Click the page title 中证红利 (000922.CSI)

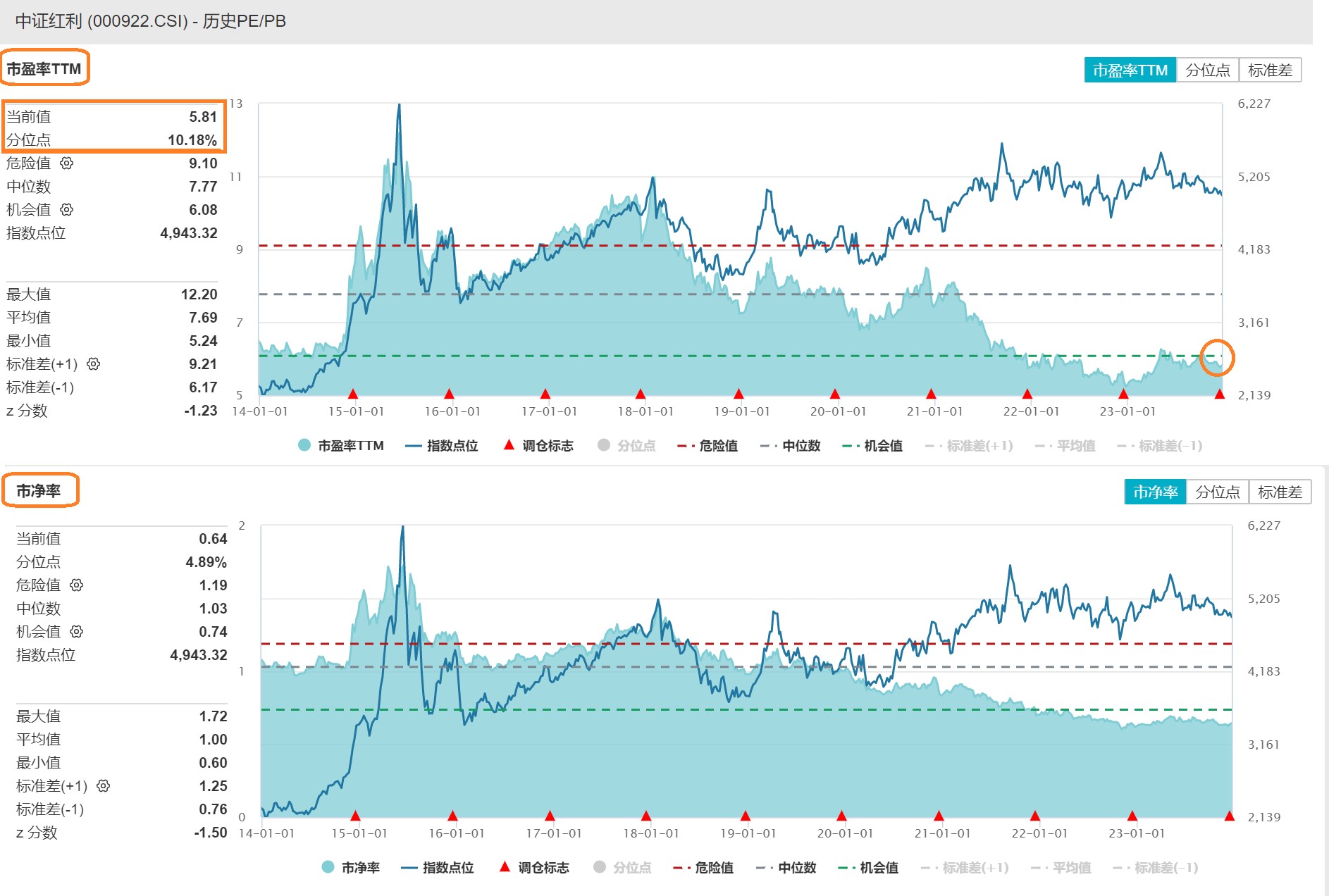[x=102, y=21]
